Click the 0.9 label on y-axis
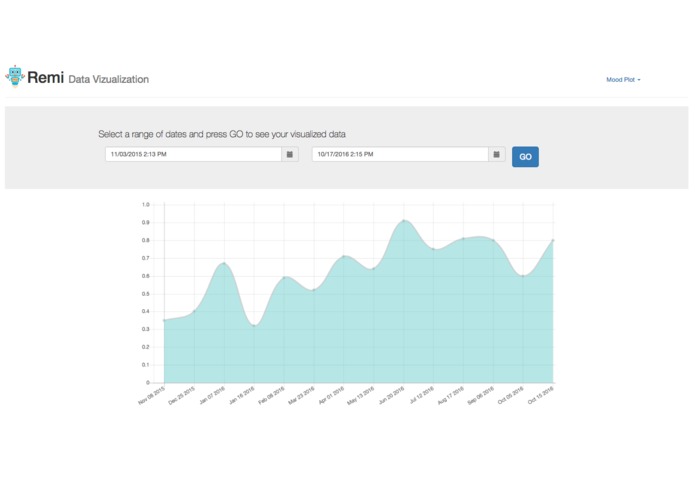Image resolution: width=695 pixels, height=494 pixels. click(146, 222)
